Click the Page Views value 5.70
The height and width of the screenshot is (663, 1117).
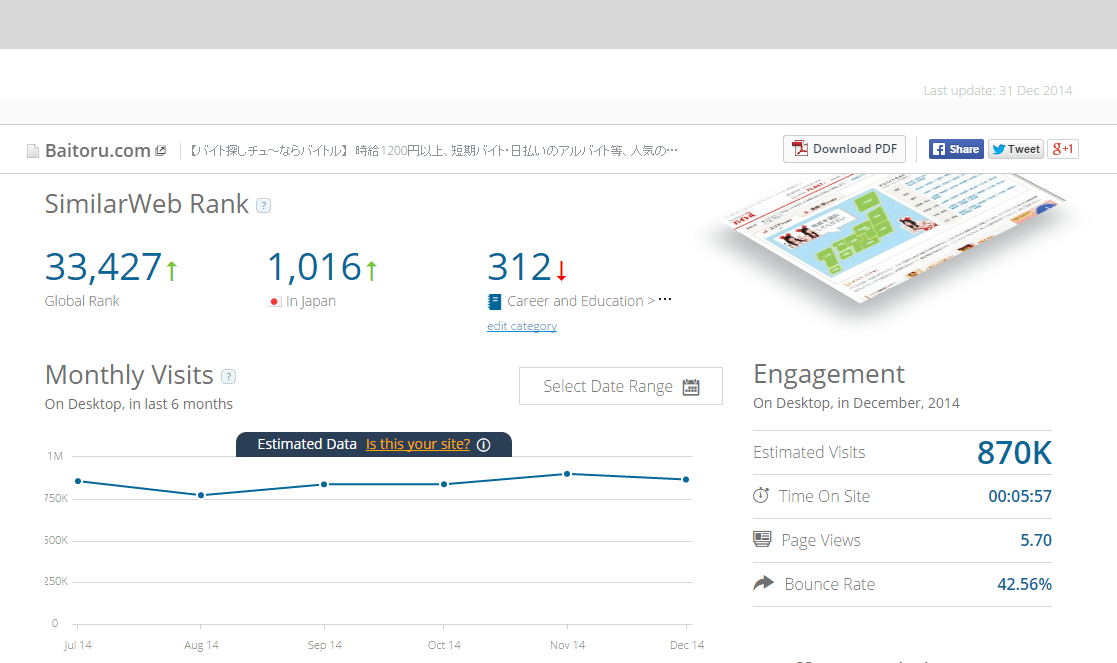coord(1036,541)
